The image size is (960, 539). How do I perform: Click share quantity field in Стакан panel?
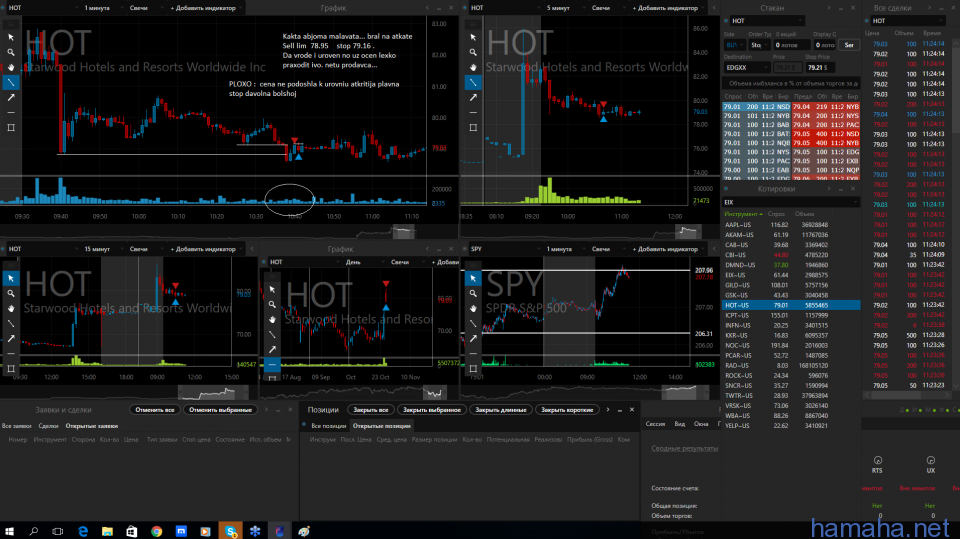tap(791, 45)
